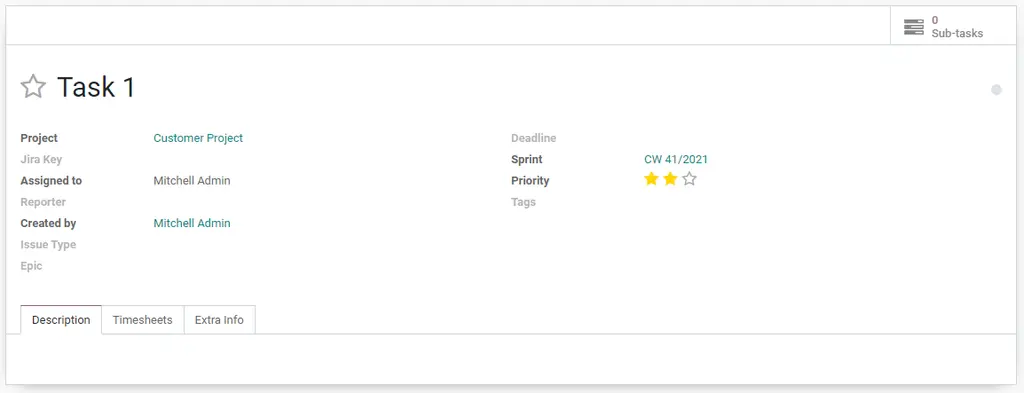Toggle the favorite star beside Task 1
The height and width of the screenshot is (393, 1024).
[x=33, y=87]
